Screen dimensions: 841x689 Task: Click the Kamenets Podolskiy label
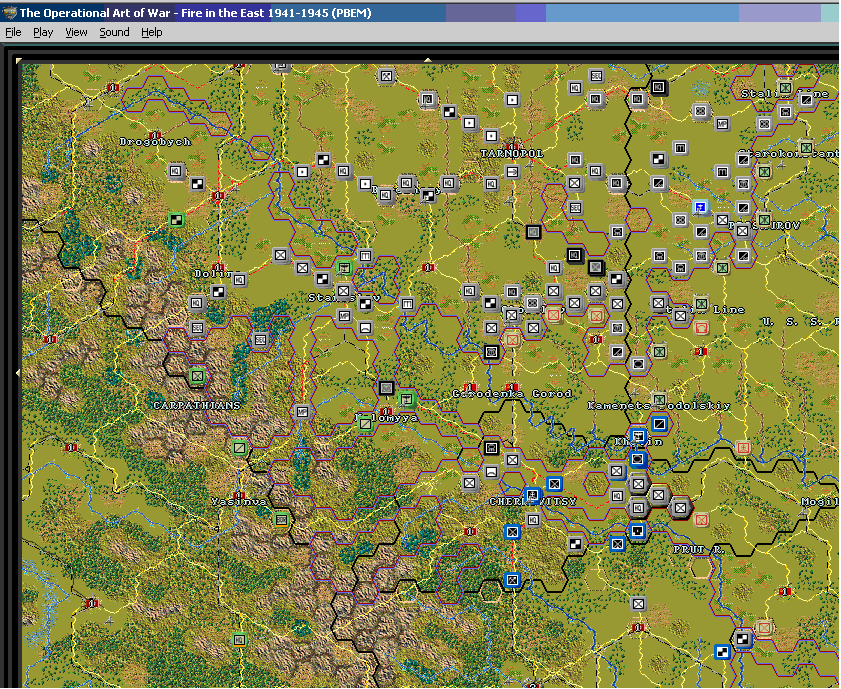(x=659, y=406)
